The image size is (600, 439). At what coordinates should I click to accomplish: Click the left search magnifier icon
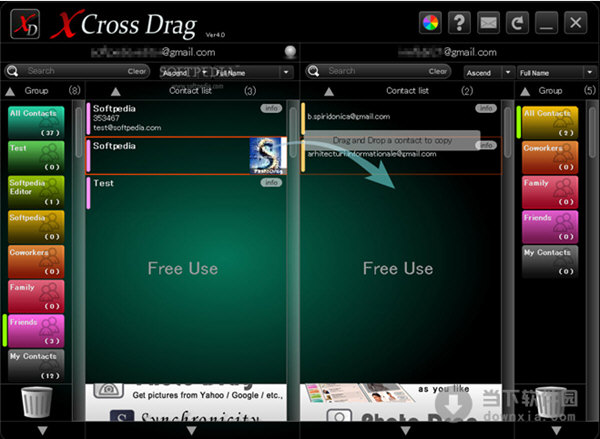pos(13,71)
